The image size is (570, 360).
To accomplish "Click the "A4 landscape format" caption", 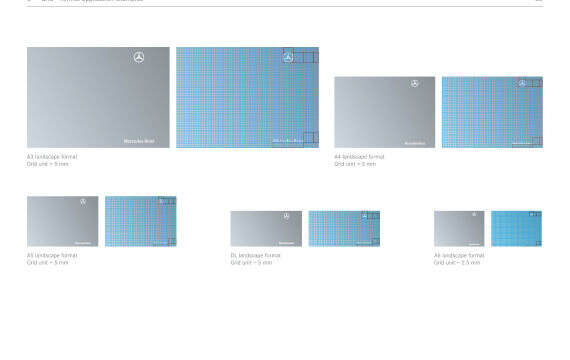I will (359, 157).
